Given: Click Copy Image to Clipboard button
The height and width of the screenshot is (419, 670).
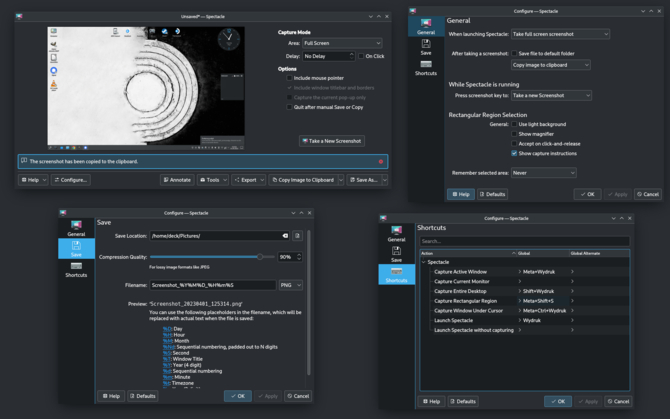Looking at the screenshot, I should click(x=303, y=180).
